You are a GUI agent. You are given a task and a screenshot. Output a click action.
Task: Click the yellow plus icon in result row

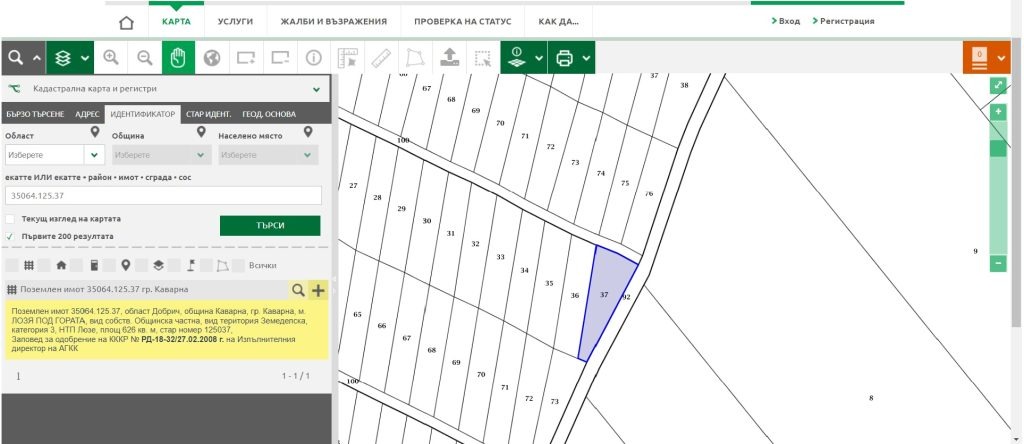click(319, 290)
